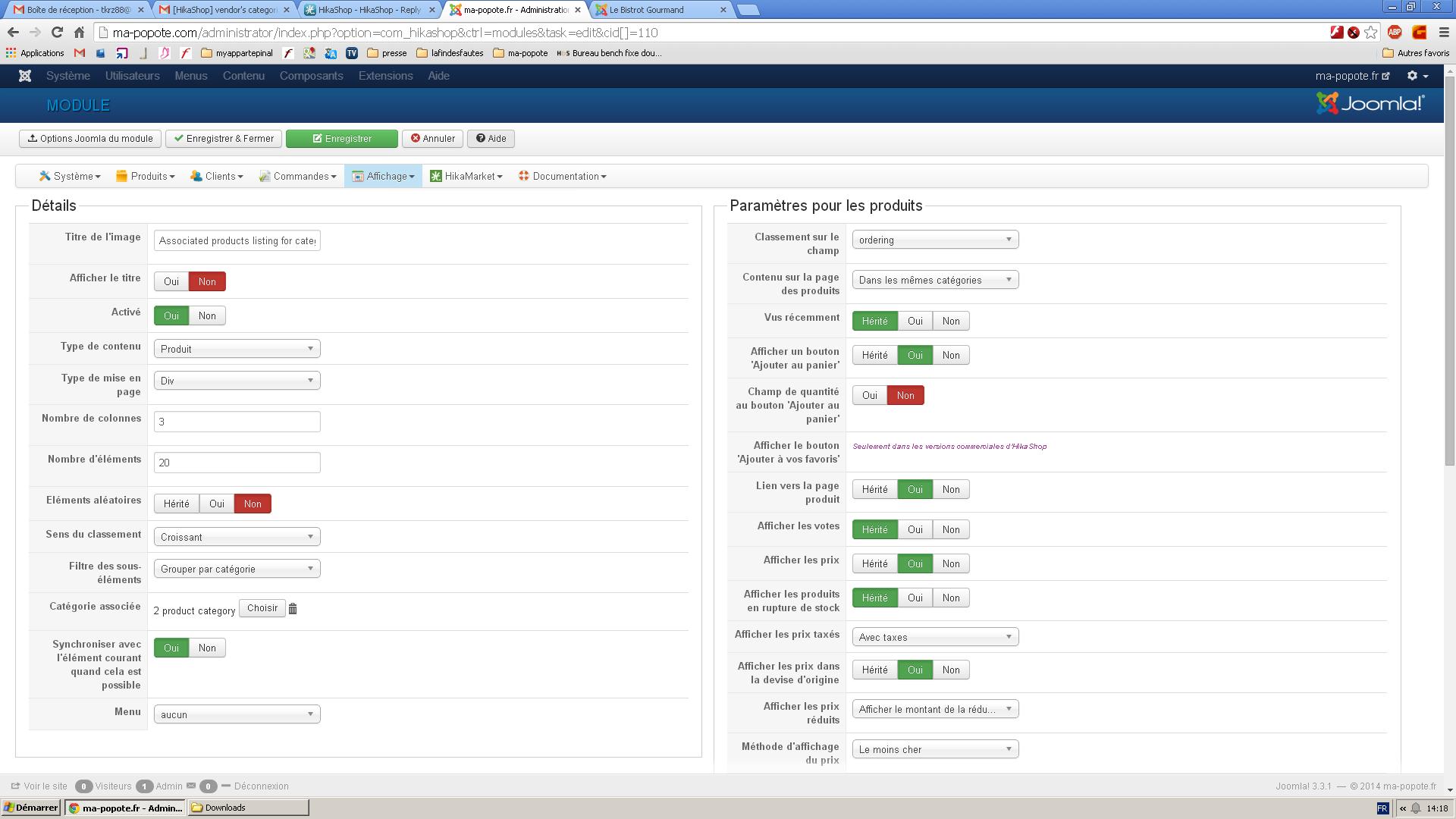
Task: Set Activé to Non
Action: [x=207, y=316]
